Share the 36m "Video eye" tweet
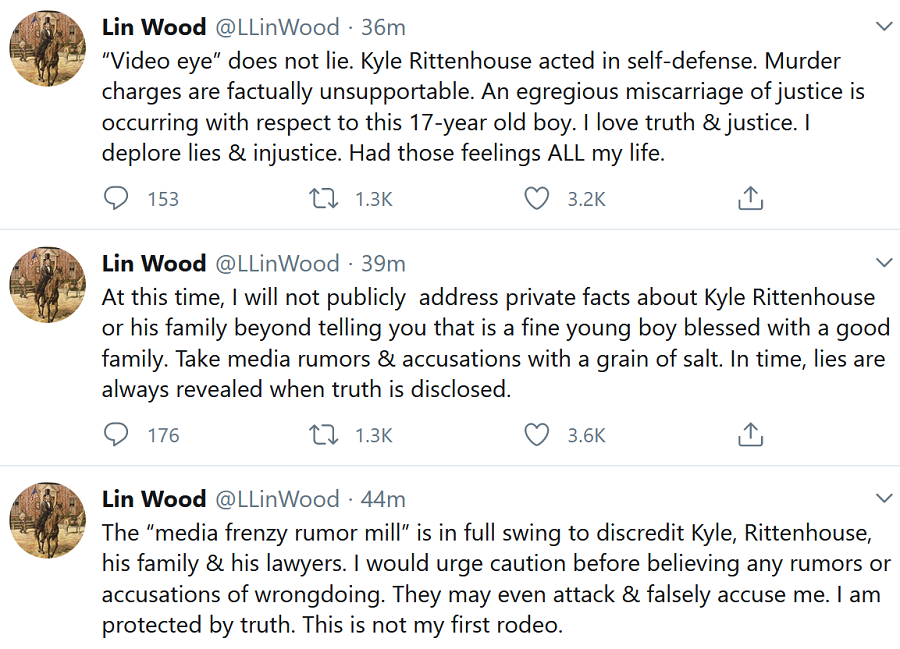Viewport: 900px width, 649px height. tap(750, 198)
